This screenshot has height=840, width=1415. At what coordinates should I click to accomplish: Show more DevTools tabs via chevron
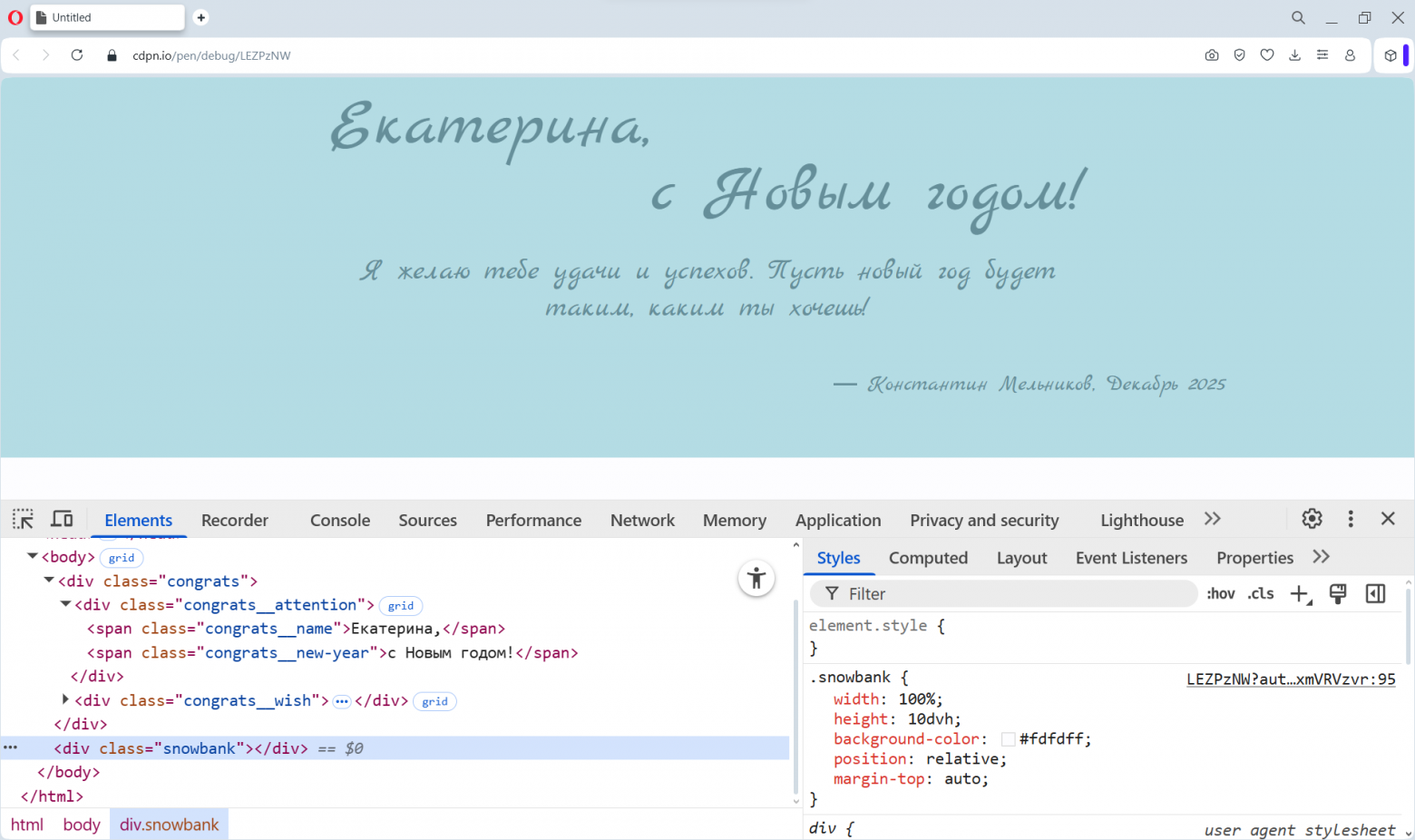1213,519
